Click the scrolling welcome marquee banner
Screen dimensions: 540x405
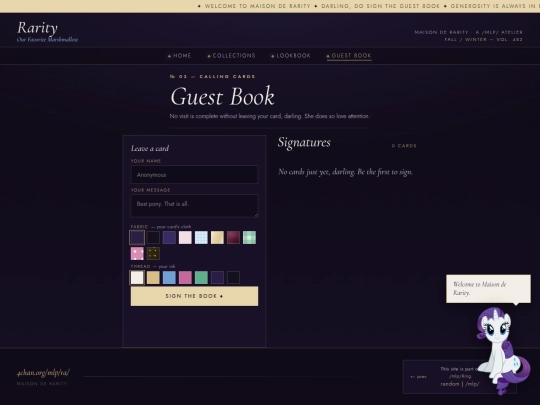[x=270, y=6]
